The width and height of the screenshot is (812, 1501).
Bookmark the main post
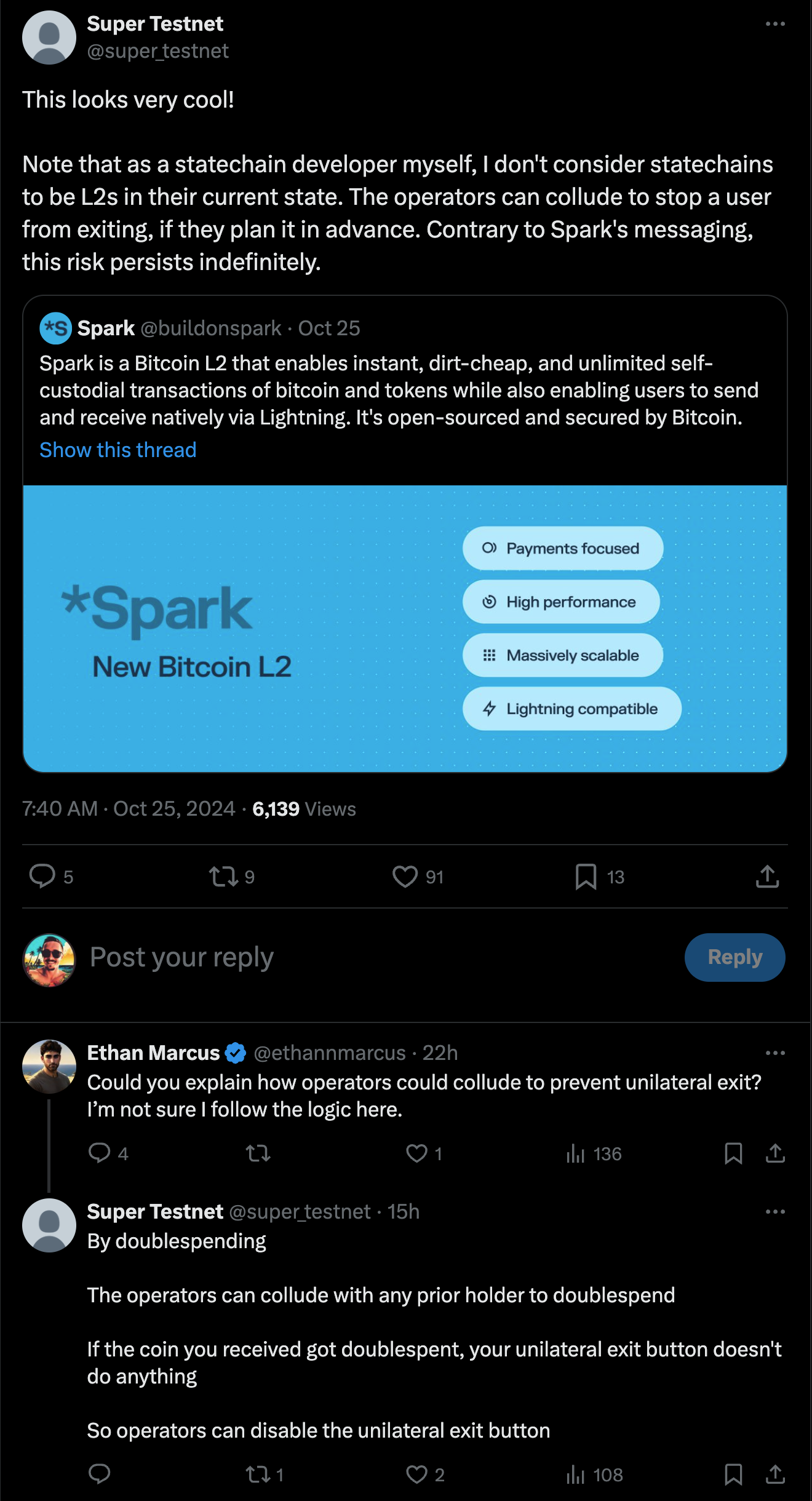pyautogui.click(x=586, y=877)
